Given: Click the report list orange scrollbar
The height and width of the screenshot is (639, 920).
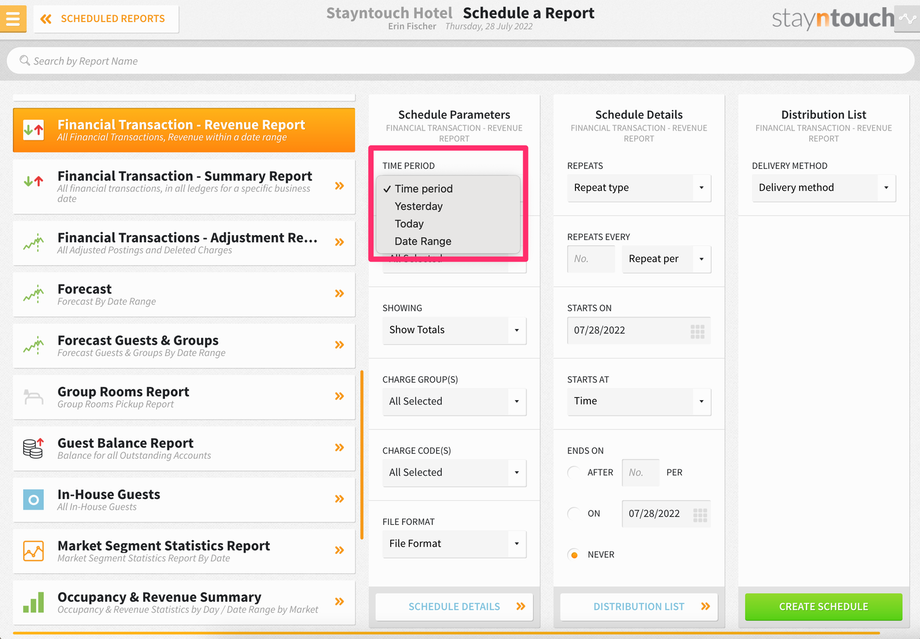Looking at the screenshot, I should [x=362, y=455].
